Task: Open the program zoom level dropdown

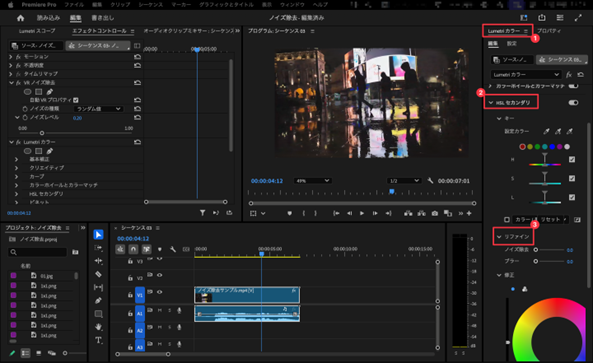Action: [312, 181]
